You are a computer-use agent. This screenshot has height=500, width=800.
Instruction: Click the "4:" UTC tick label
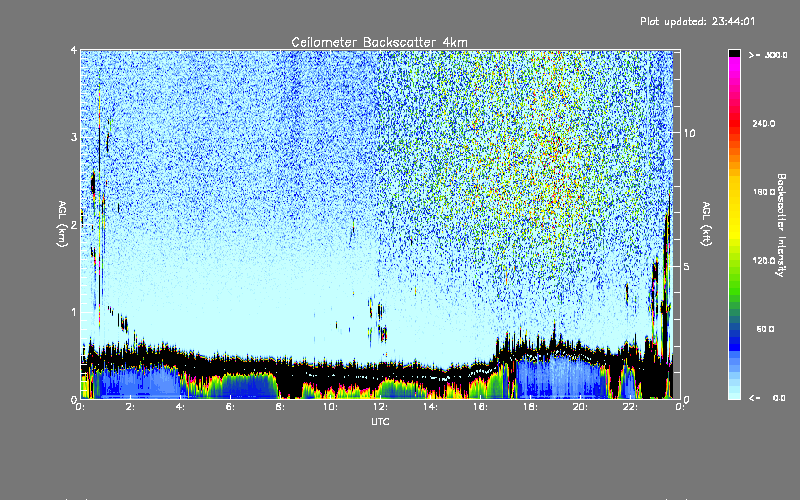(180, 407)
